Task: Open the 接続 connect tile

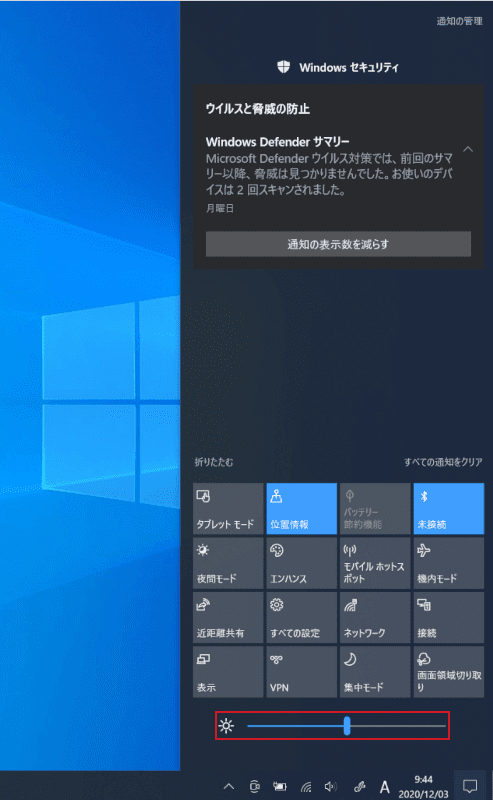Action: point(449,617)
